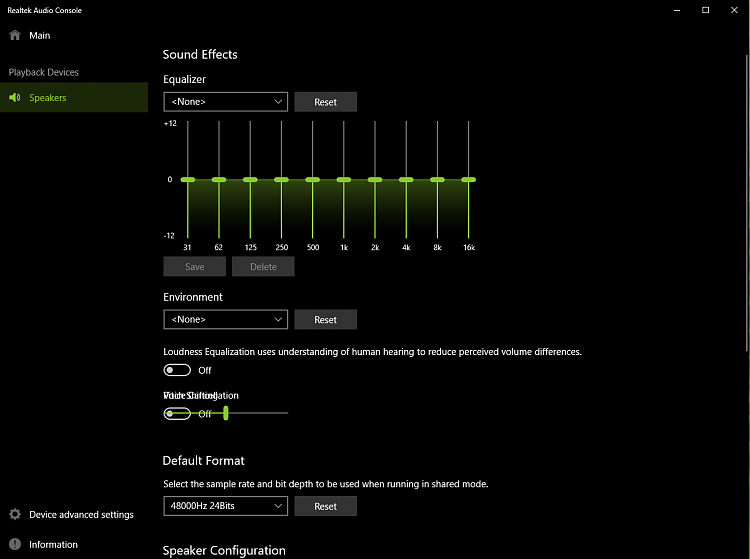Click the equalizer Delete button
Viewport: 750px width, 559px height.
[x=263, y=266]
